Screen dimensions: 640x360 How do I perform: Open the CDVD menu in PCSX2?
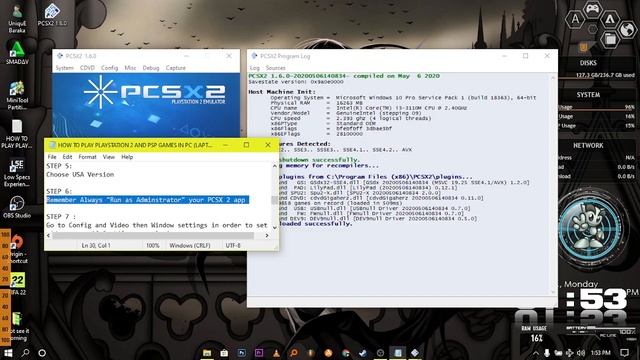pyautogui.click(x=87, y=68)
